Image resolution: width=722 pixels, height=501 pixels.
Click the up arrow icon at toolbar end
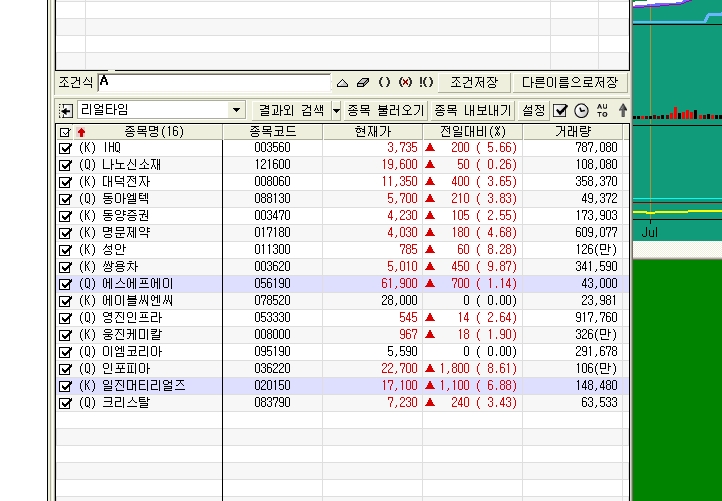coord(622,110)
